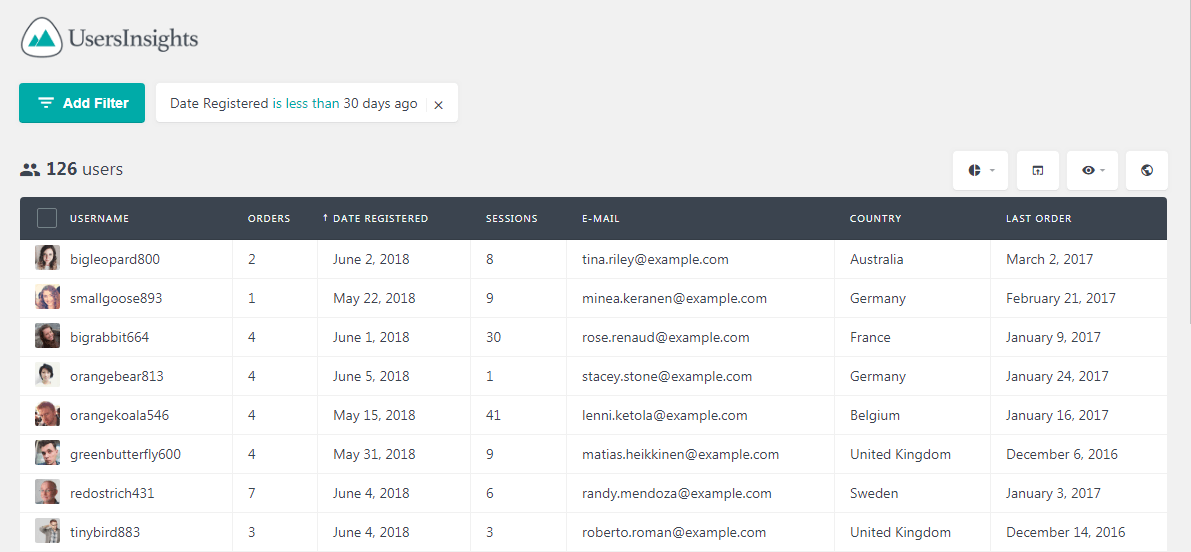The image size is (1191, 552).
Task: Click the 'is less than' filter operator
Action: [306, 103]
